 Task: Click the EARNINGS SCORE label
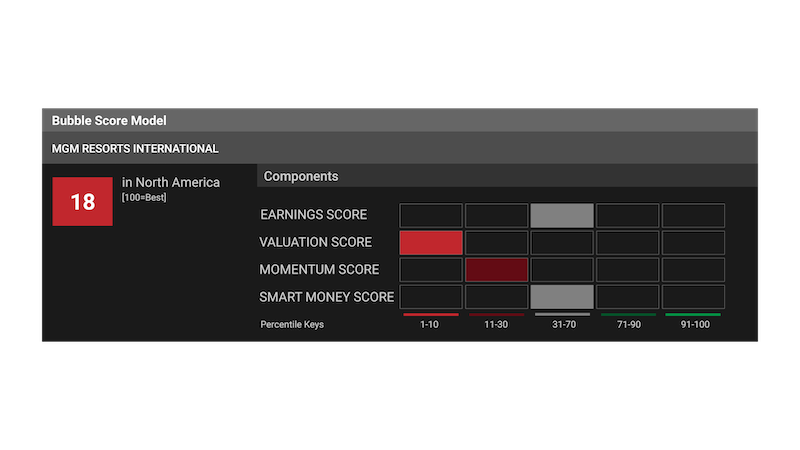click(314, 215)
